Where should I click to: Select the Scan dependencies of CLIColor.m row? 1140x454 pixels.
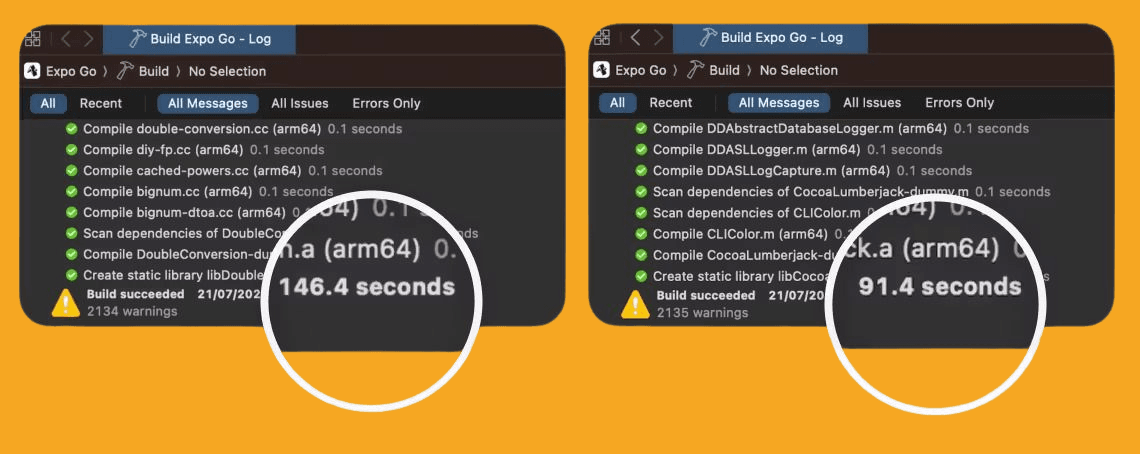pos(756,213)
